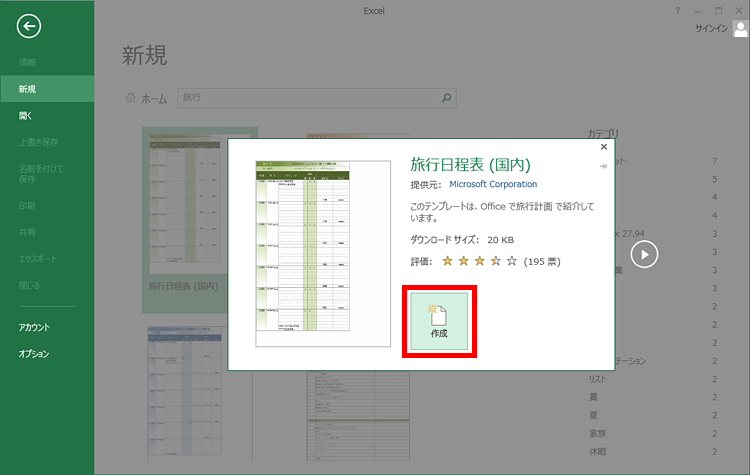Select the 旅行日程表 (国内) green thumbnail behind dialog
This screenshot has height=475, width=750.
185,220
